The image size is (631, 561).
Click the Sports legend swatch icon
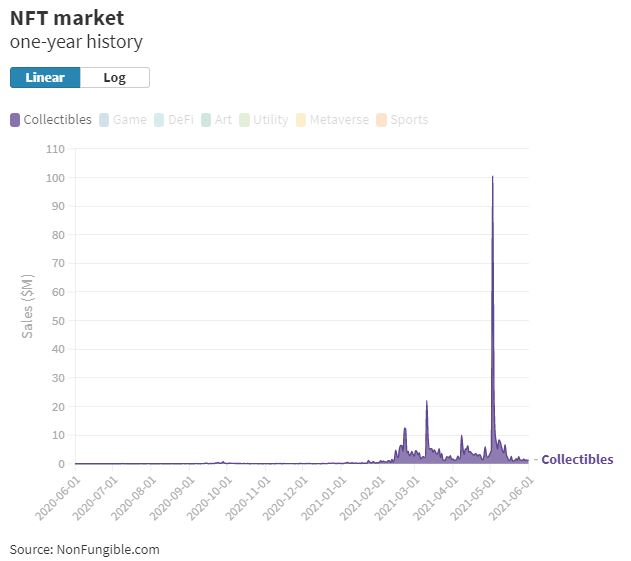coord(382,120)
